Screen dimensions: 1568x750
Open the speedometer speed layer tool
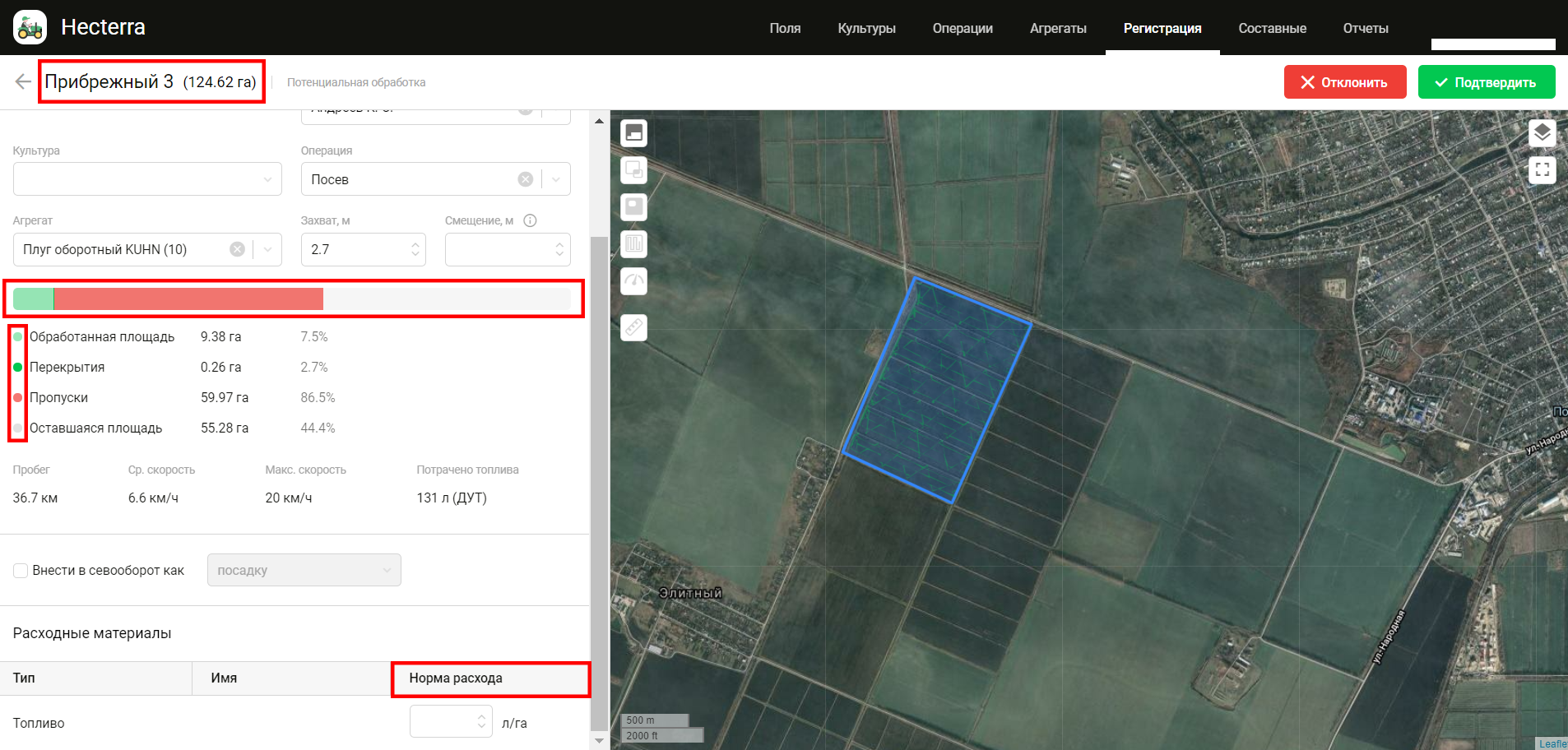coord(633,281)
